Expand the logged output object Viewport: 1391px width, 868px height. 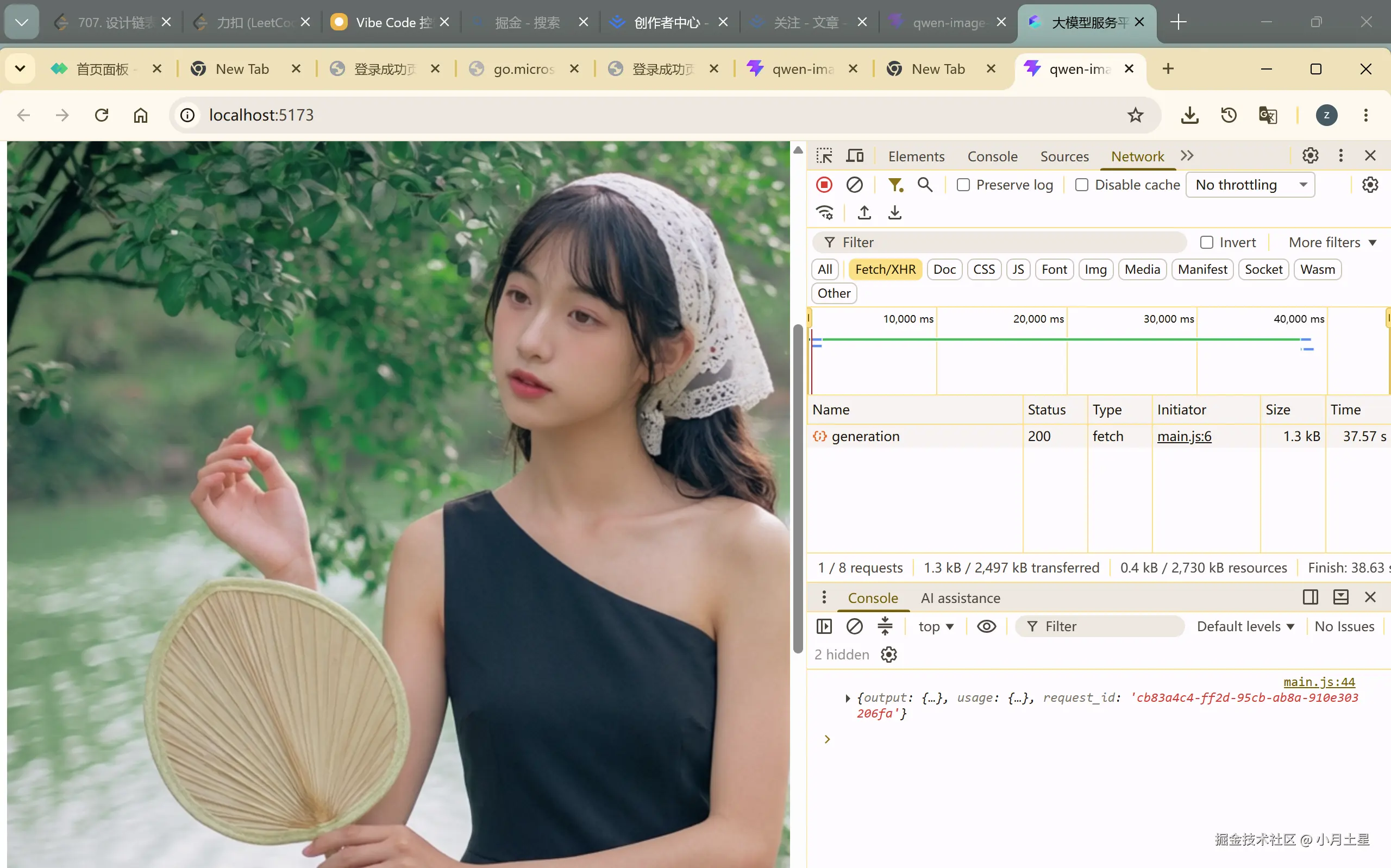pos(847,698)
